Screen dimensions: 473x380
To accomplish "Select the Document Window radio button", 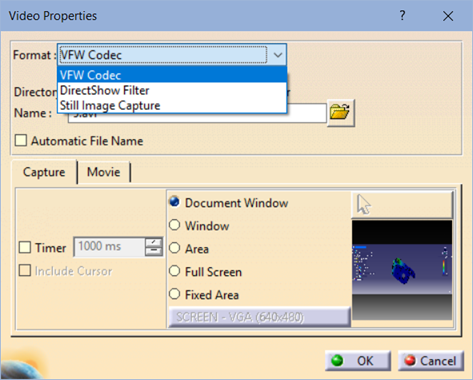I will 175,202.
